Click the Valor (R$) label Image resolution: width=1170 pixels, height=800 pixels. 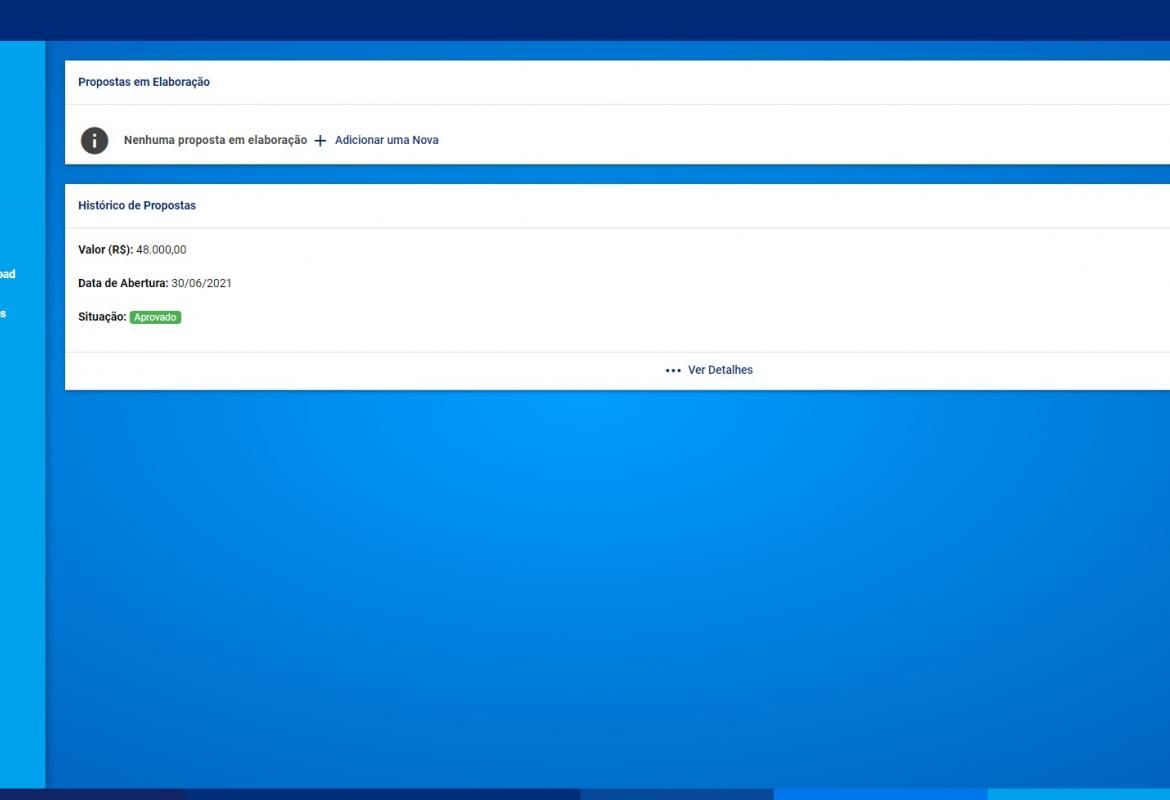click(105, 249)
